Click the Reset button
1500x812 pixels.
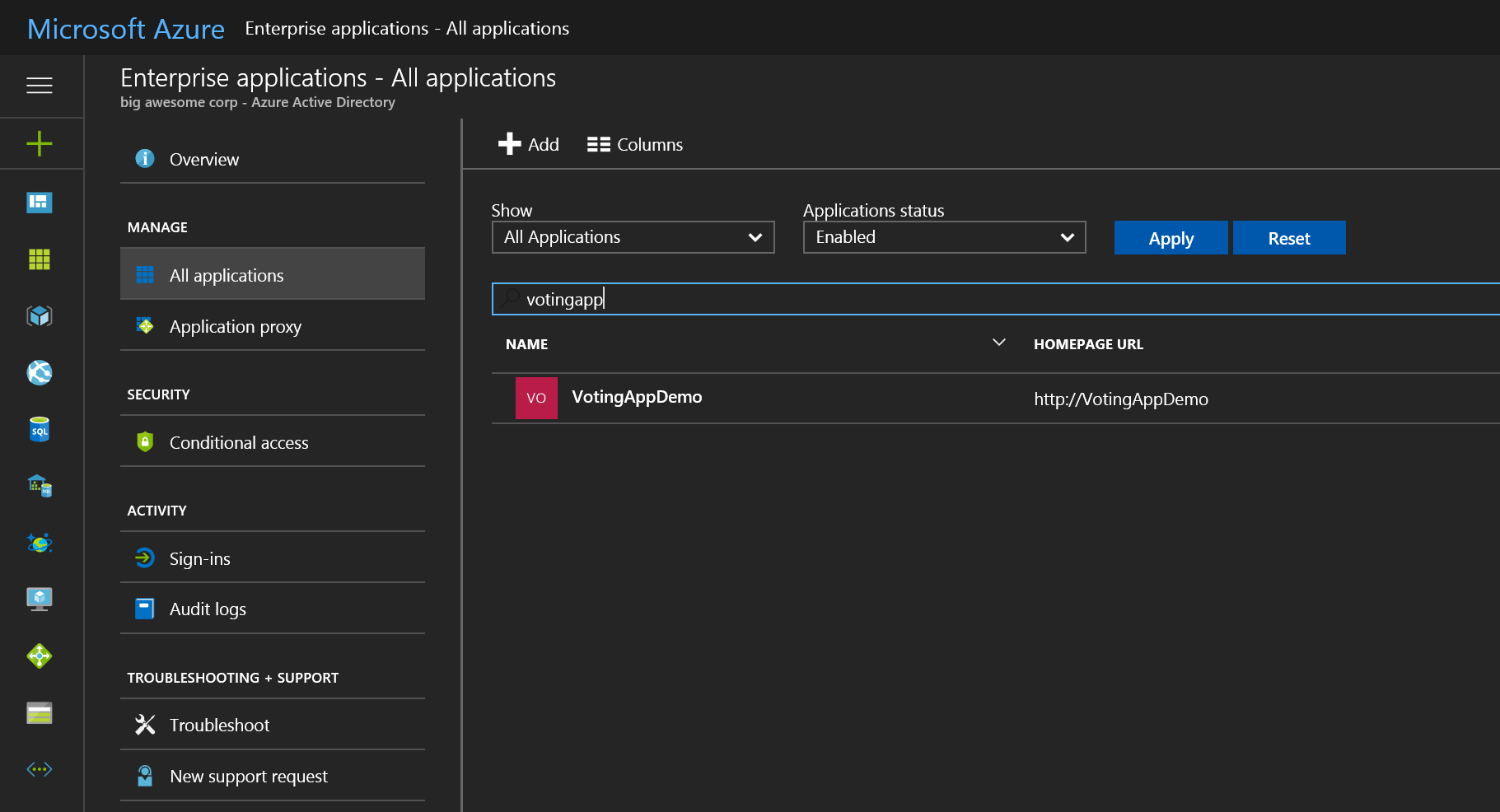[1289, 238]
